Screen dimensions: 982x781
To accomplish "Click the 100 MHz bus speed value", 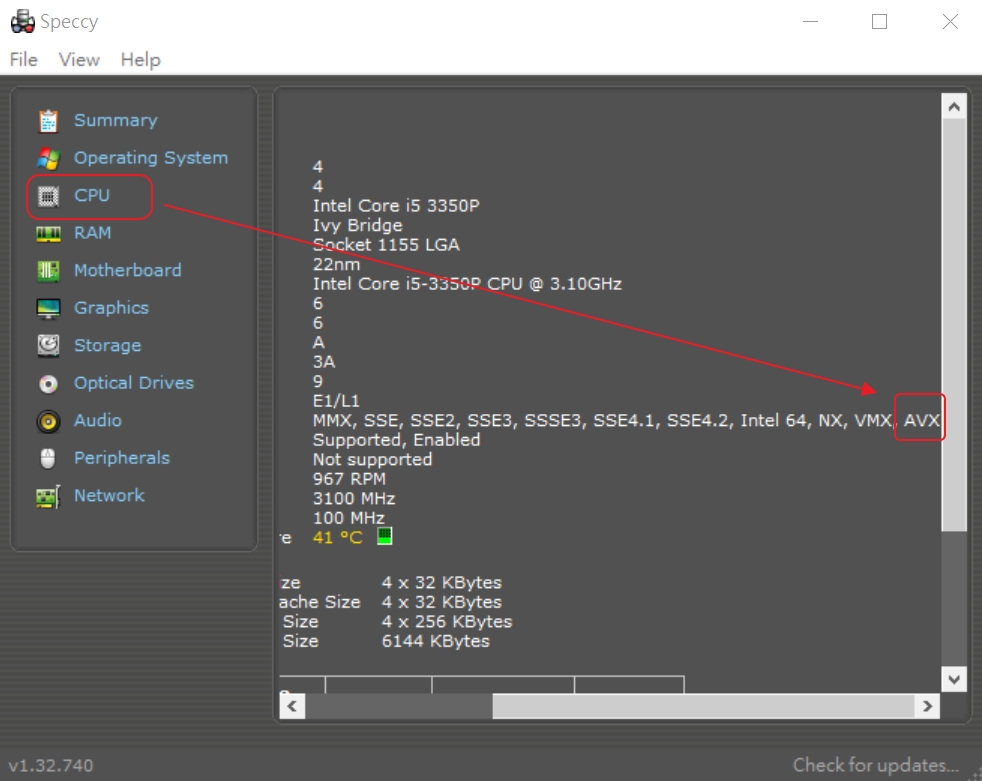I will [x=349, y=518].
